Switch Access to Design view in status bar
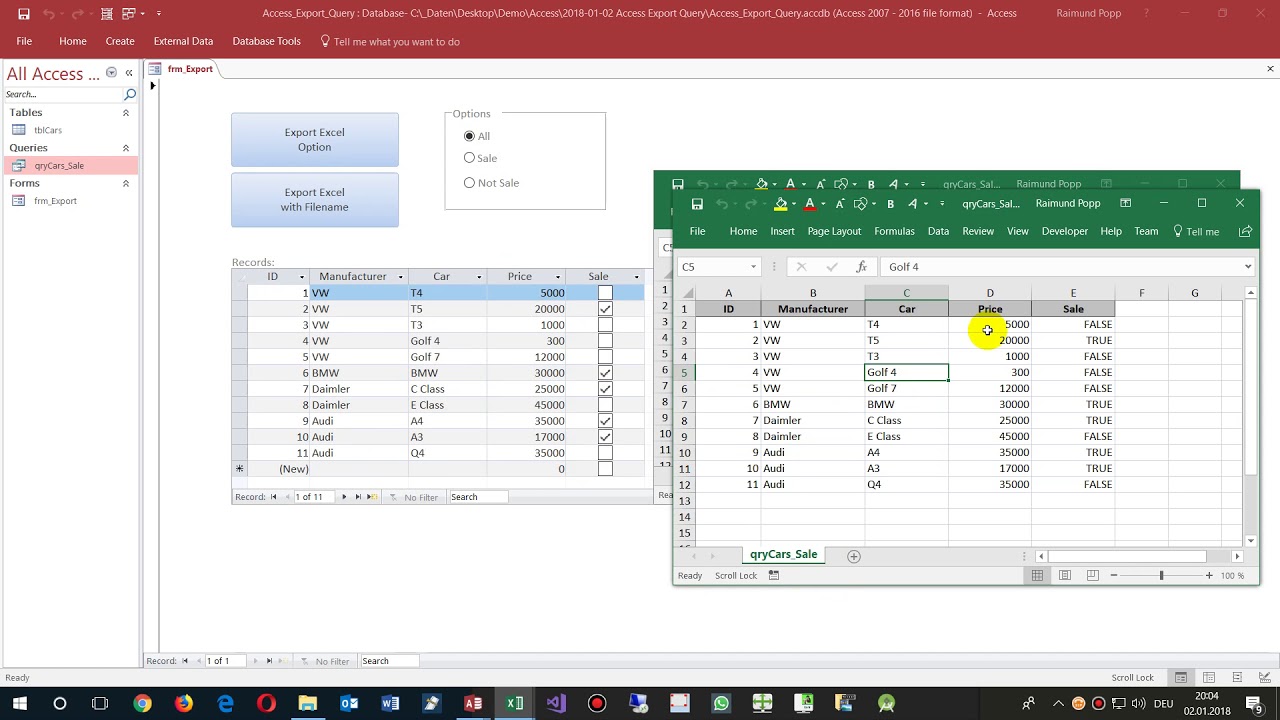 (x=1265, y=677)
